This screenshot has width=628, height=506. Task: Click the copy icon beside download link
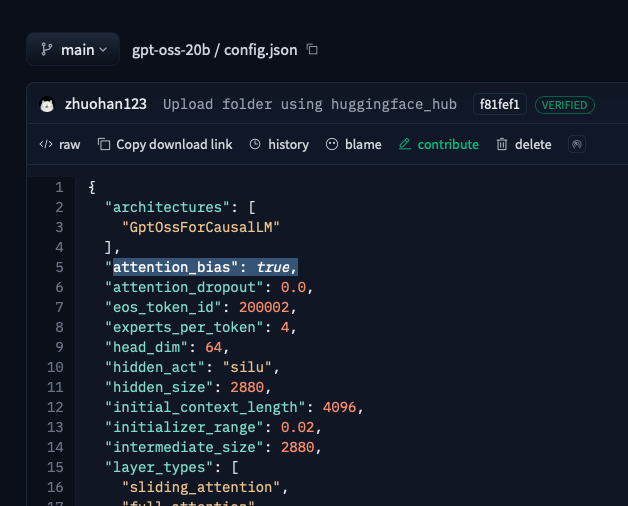104,144
